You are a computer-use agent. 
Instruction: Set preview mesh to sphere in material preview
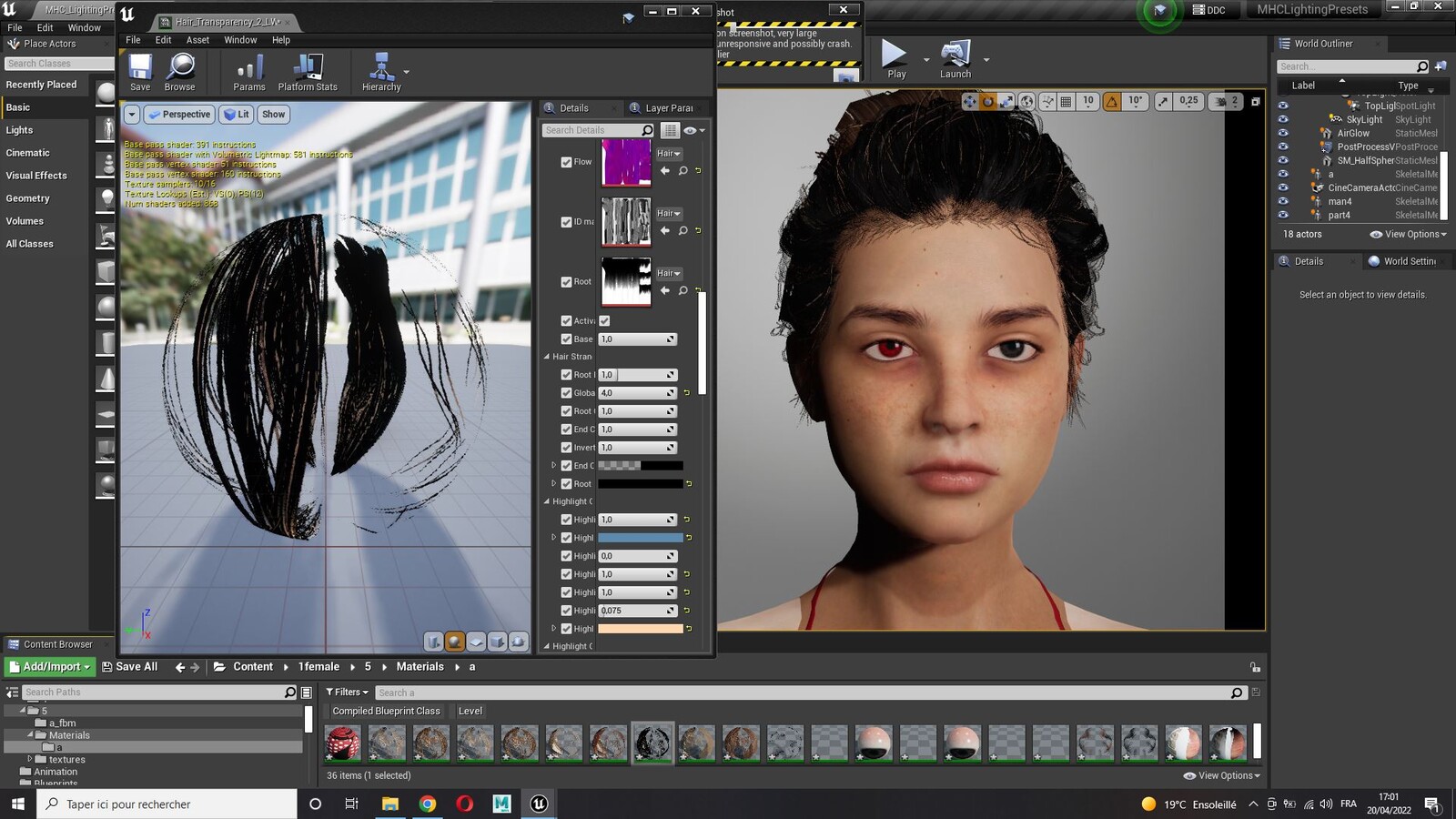[x=455, y=642]
